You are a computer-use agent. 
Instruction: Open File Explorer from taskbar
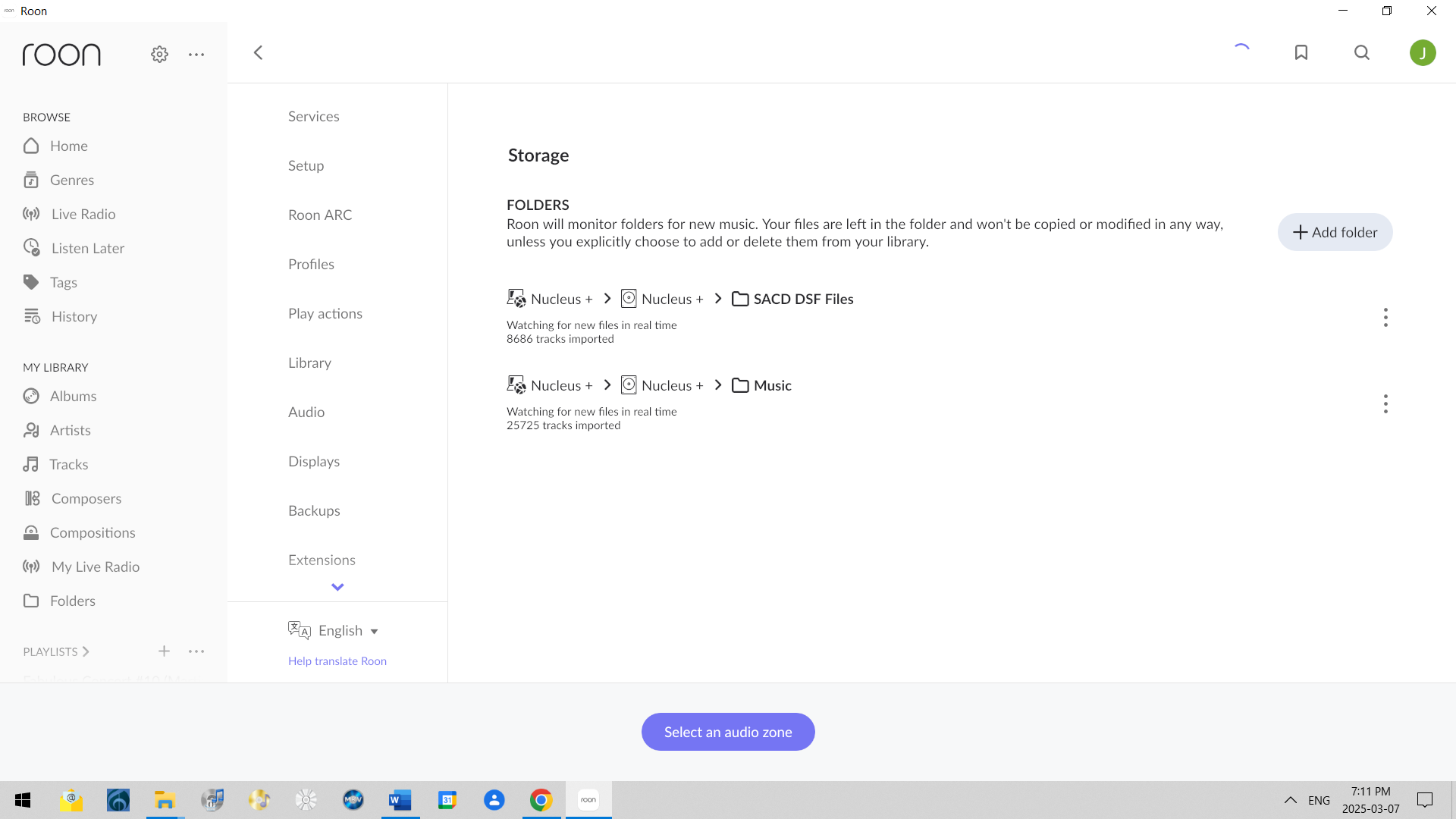pos(165,800)
